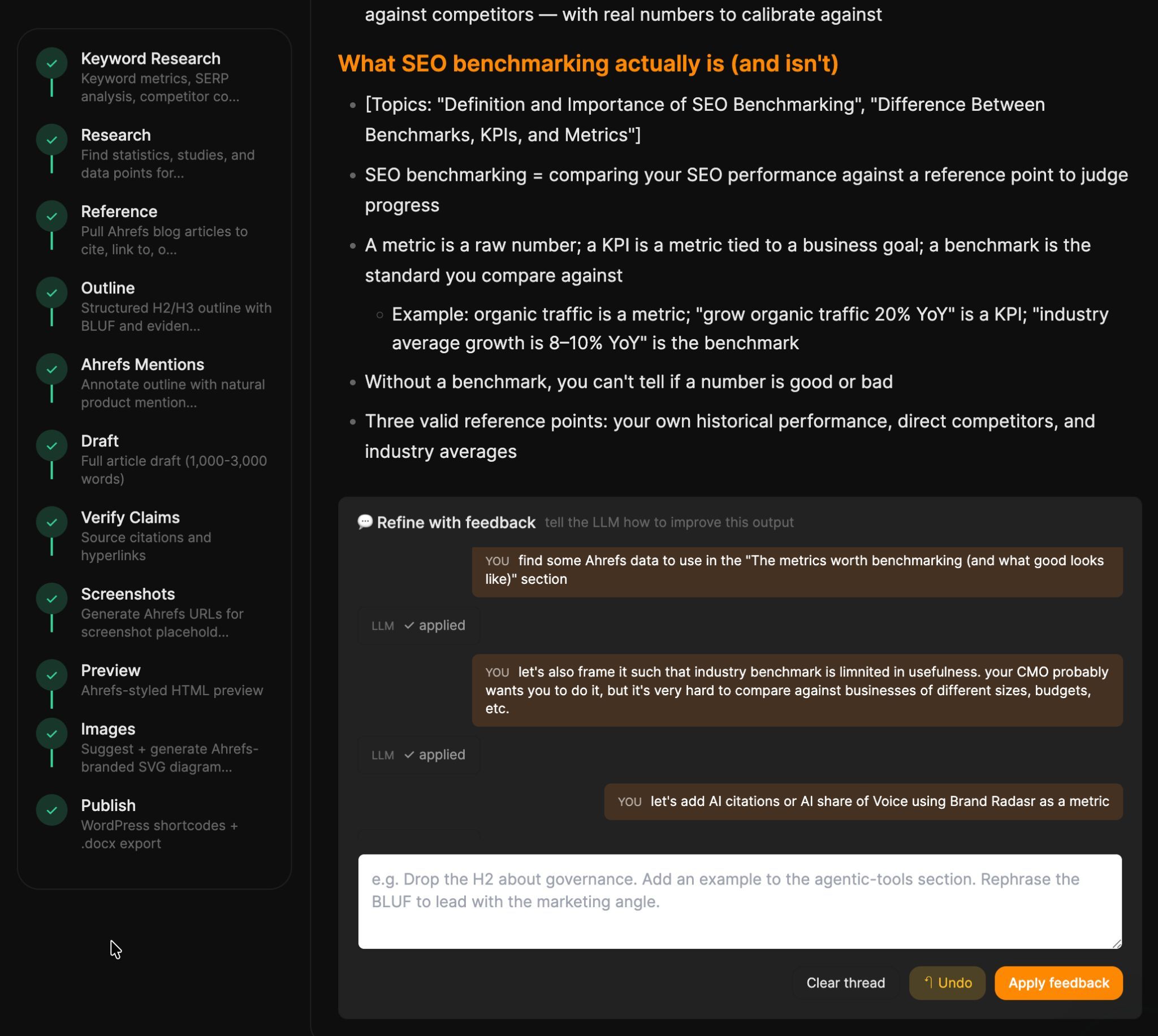
Task: Click the Verify Claims step checkmark icon
Action: (x=52, y=522)
